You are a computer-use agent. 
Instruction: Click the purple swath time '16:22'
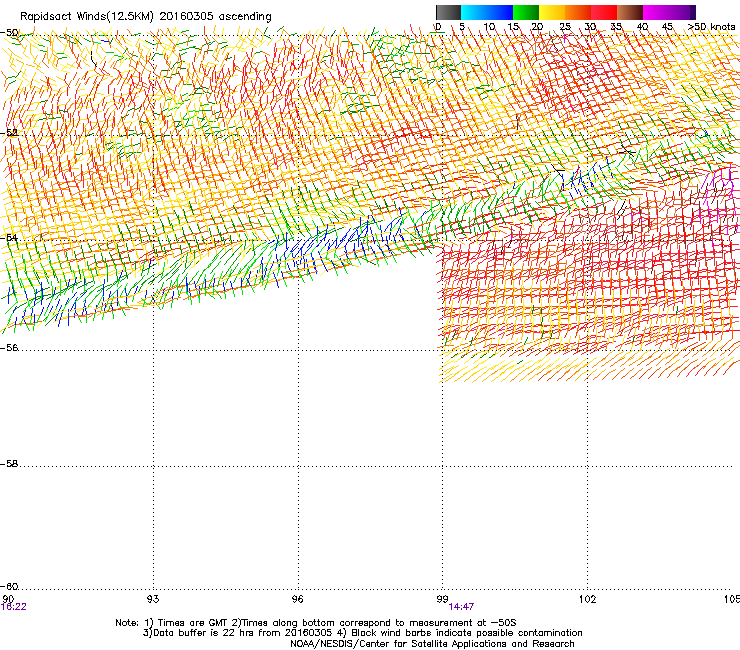tap(14, 607)
